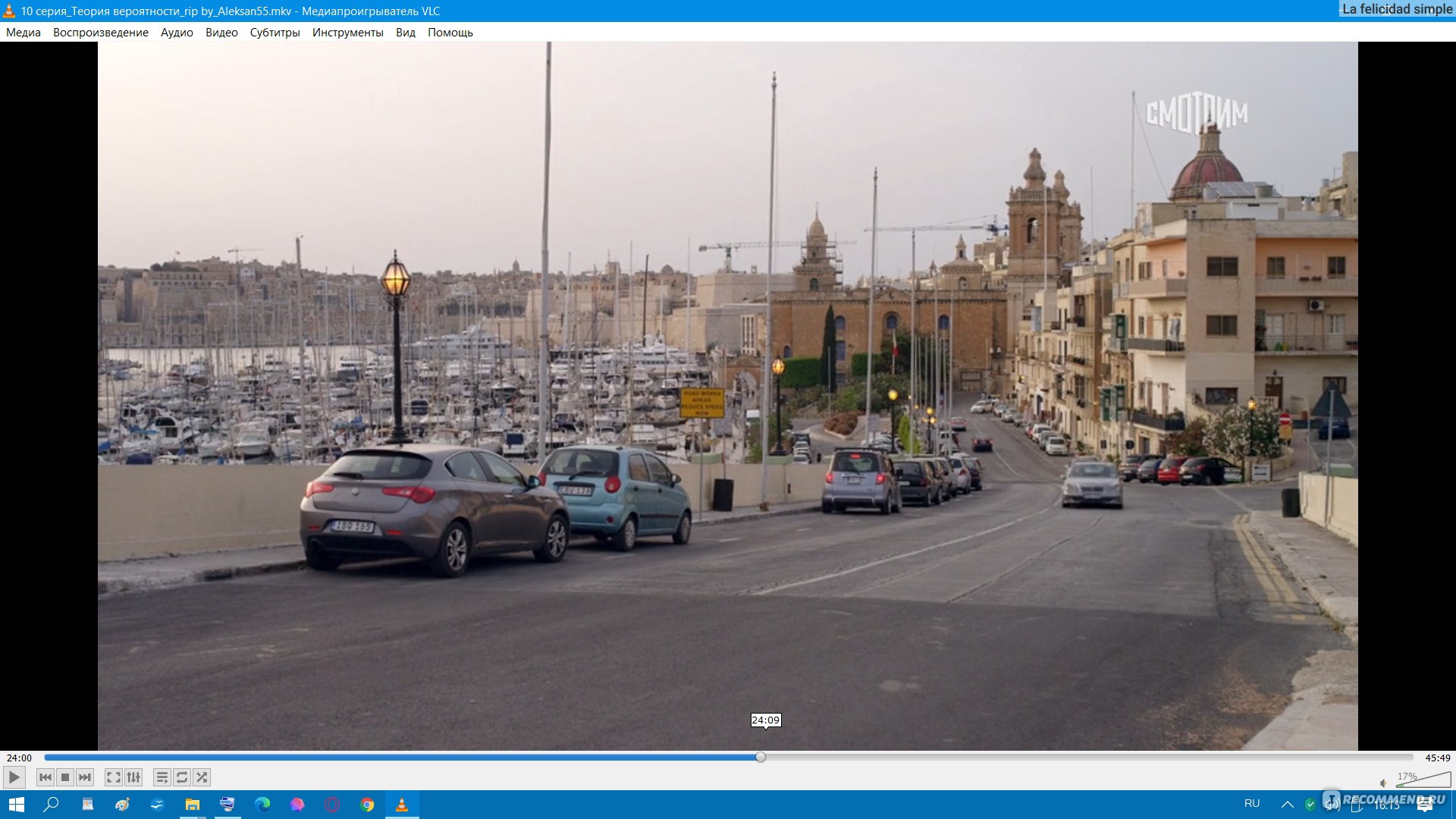This screenshot has height=819, width=1456.
Task: Switch to VLC taskbar icon
Action: pyautogui.click(x=402, y=805)
